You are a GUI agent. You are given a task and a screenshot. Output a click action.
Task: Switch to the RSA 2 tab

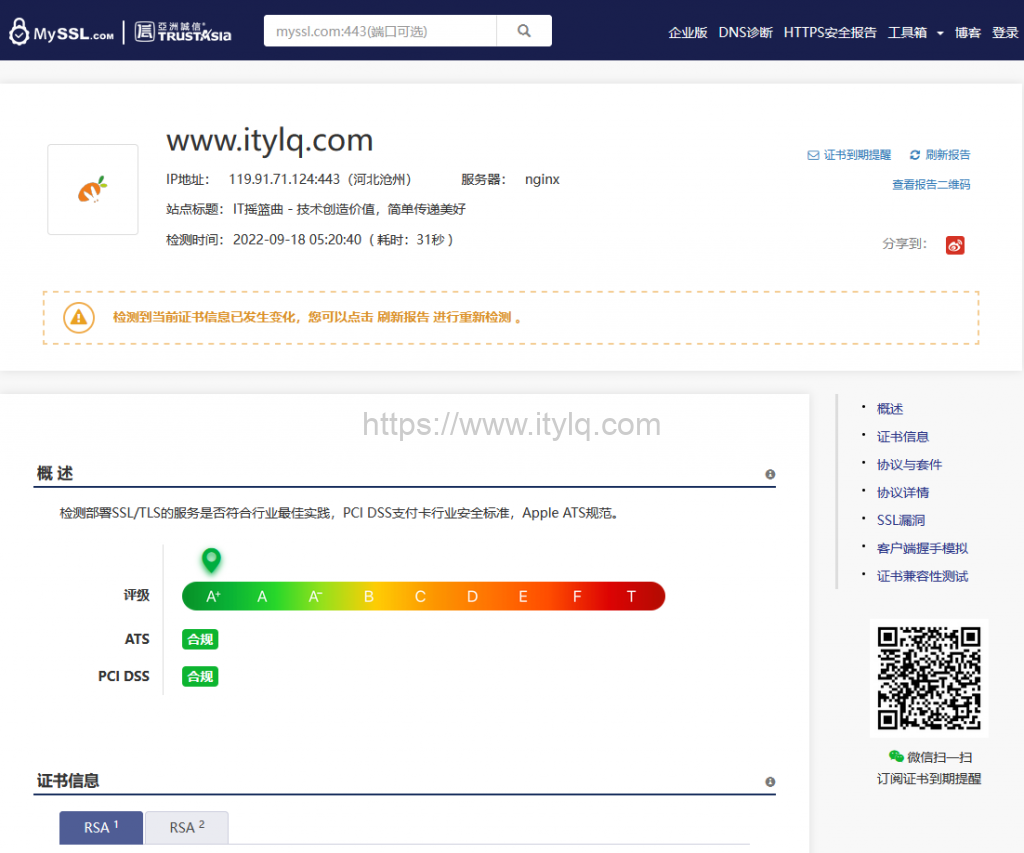pos(186,827)
